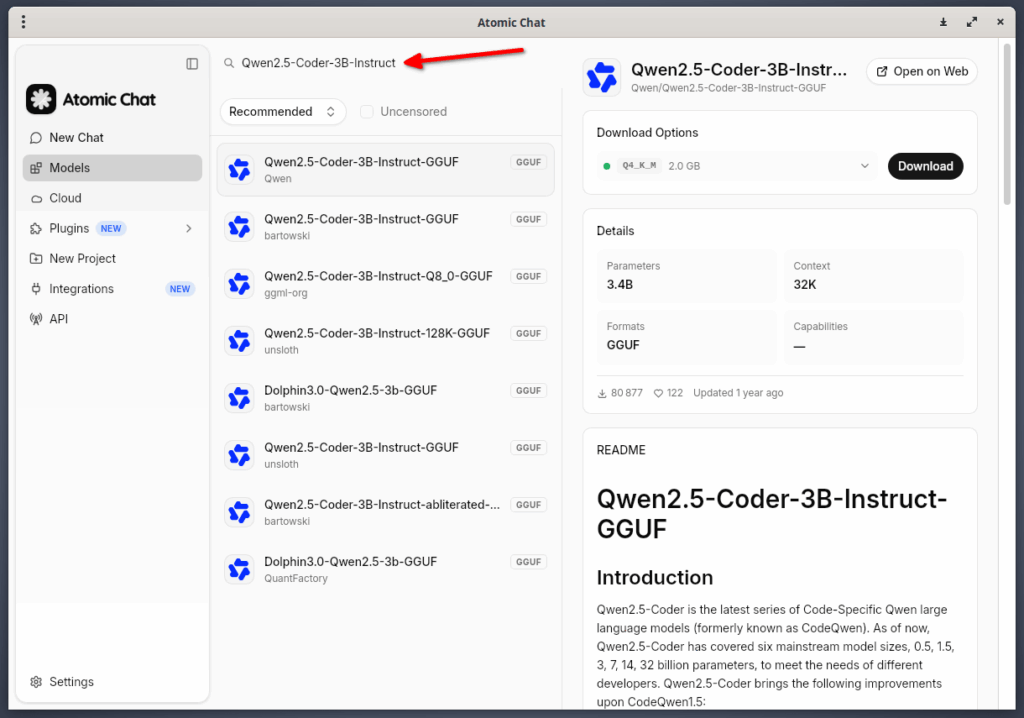Expand the Plugins submenu chevron

(189, 229)
